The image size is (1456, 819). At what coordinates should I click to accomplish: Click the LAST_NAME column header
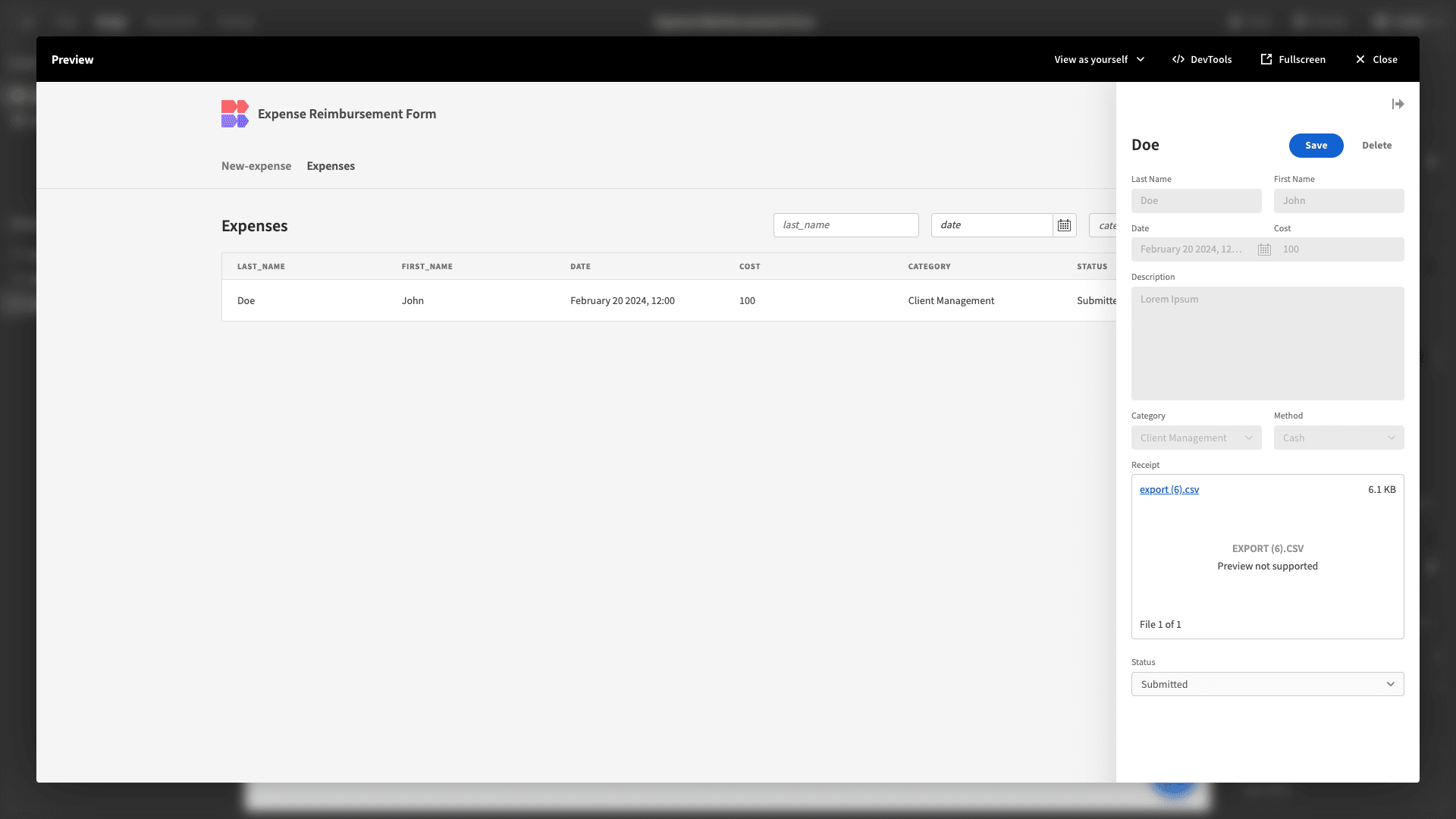coord(261,267)
